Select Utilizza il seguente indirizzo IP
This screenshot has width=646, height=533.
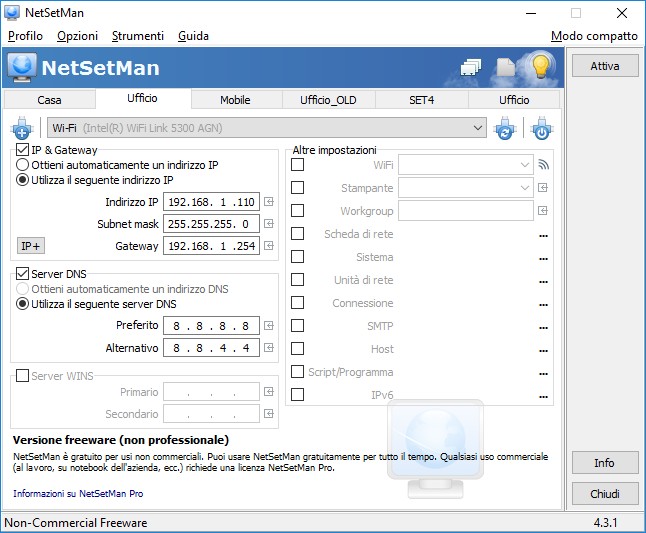coord(22,180)
